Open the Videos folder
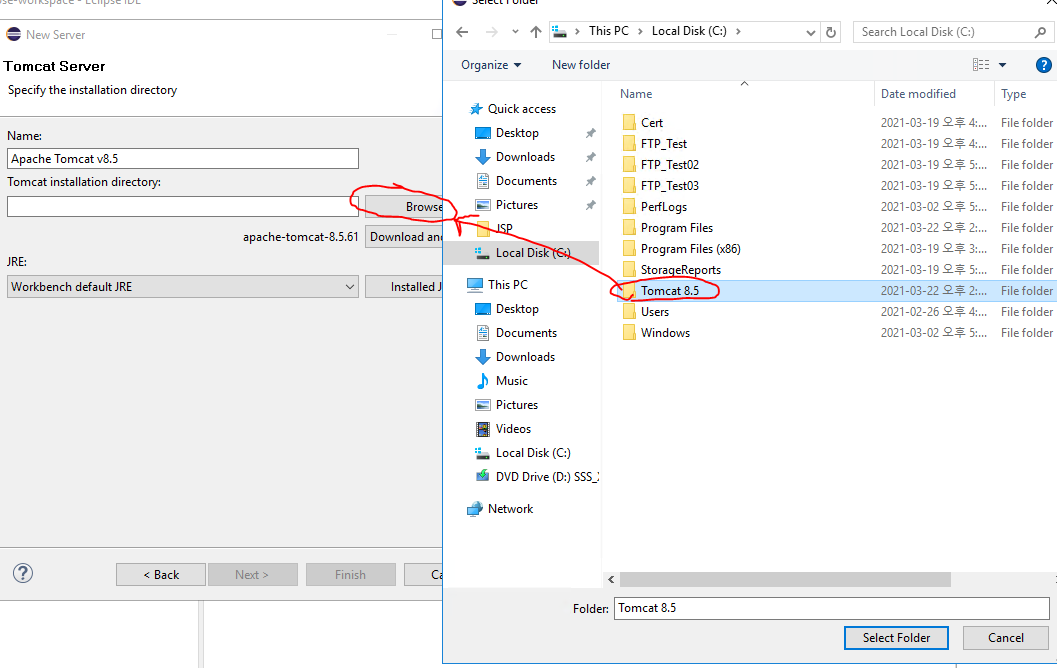 [x=513, y=429]
